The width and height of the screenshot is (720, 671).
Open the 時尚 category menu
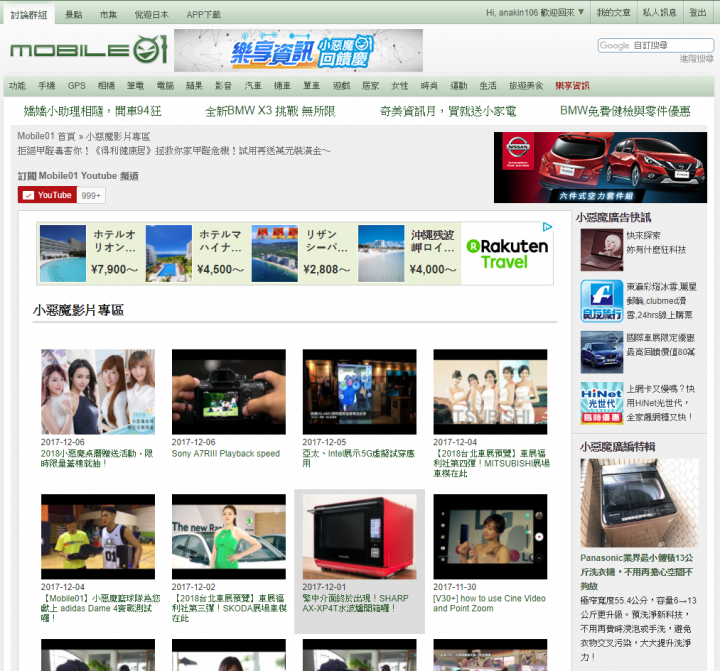(x=429, y=85)
